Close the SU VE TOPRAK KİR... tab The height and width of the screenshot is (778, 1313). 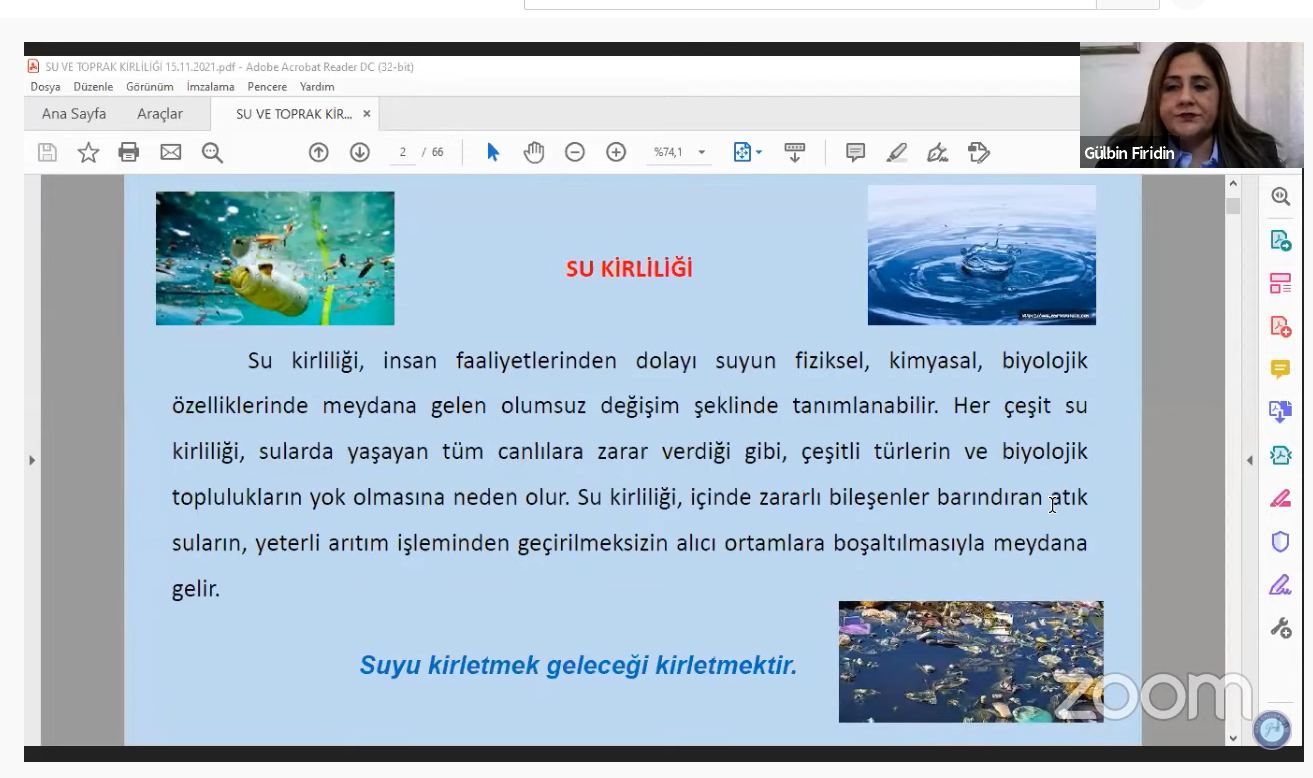366,114
